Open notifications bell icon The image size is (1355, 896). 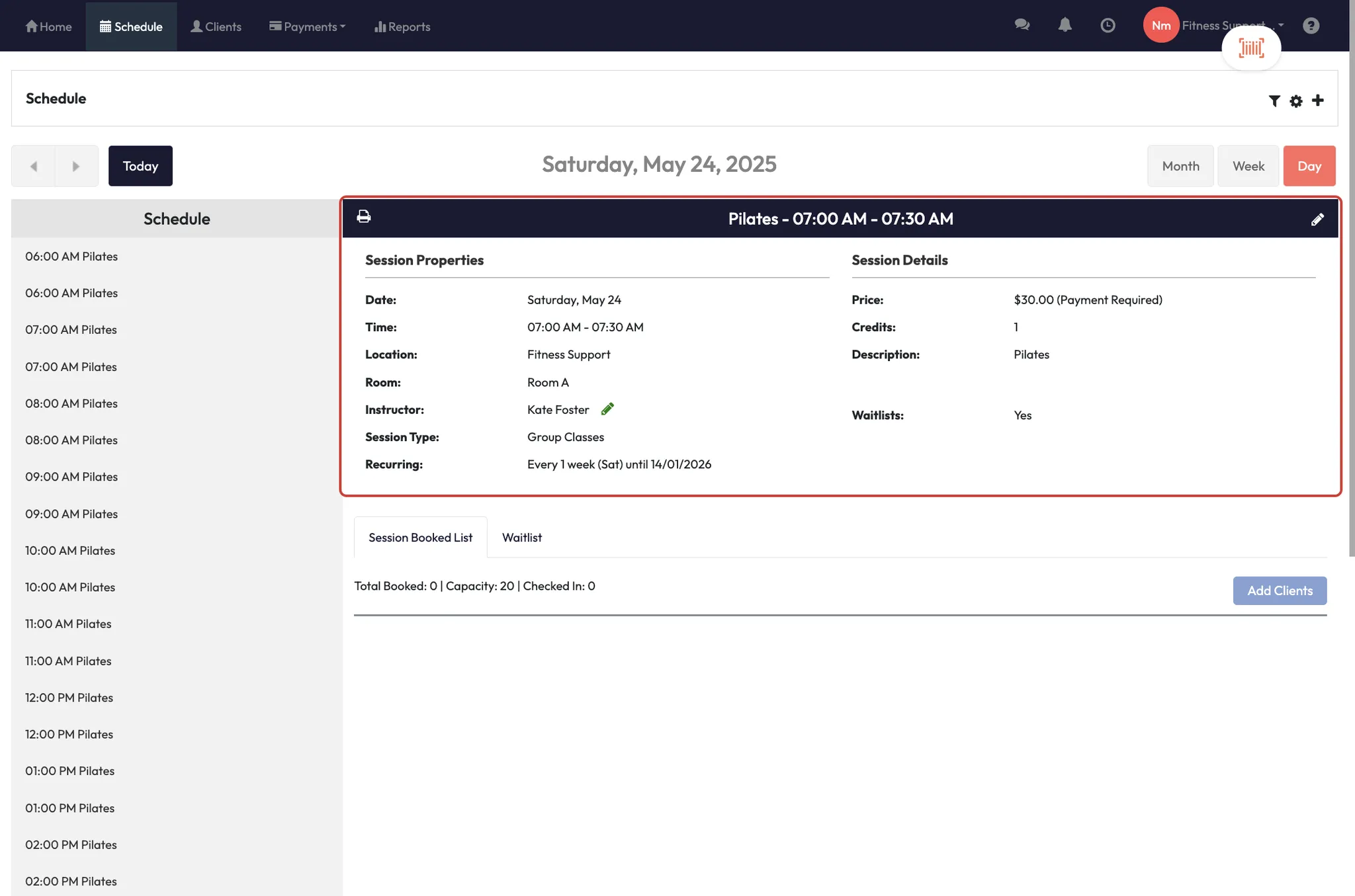click(x=1065, y=25)
